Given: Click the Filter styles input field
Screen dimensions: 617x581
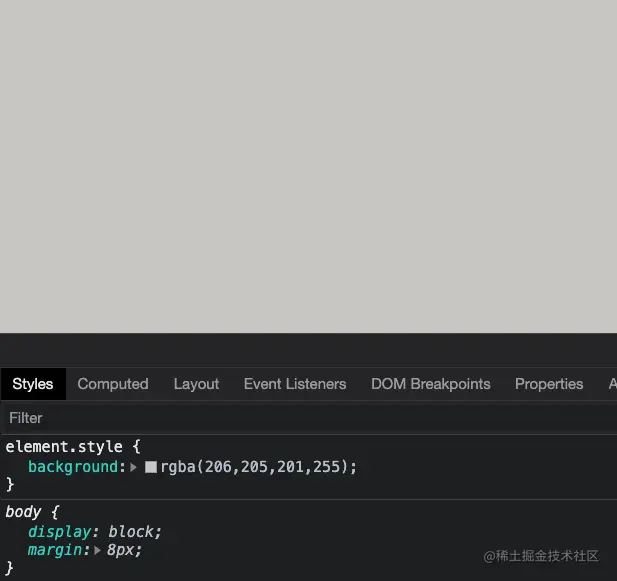Looking at the screenshot, I should (308, 418).
